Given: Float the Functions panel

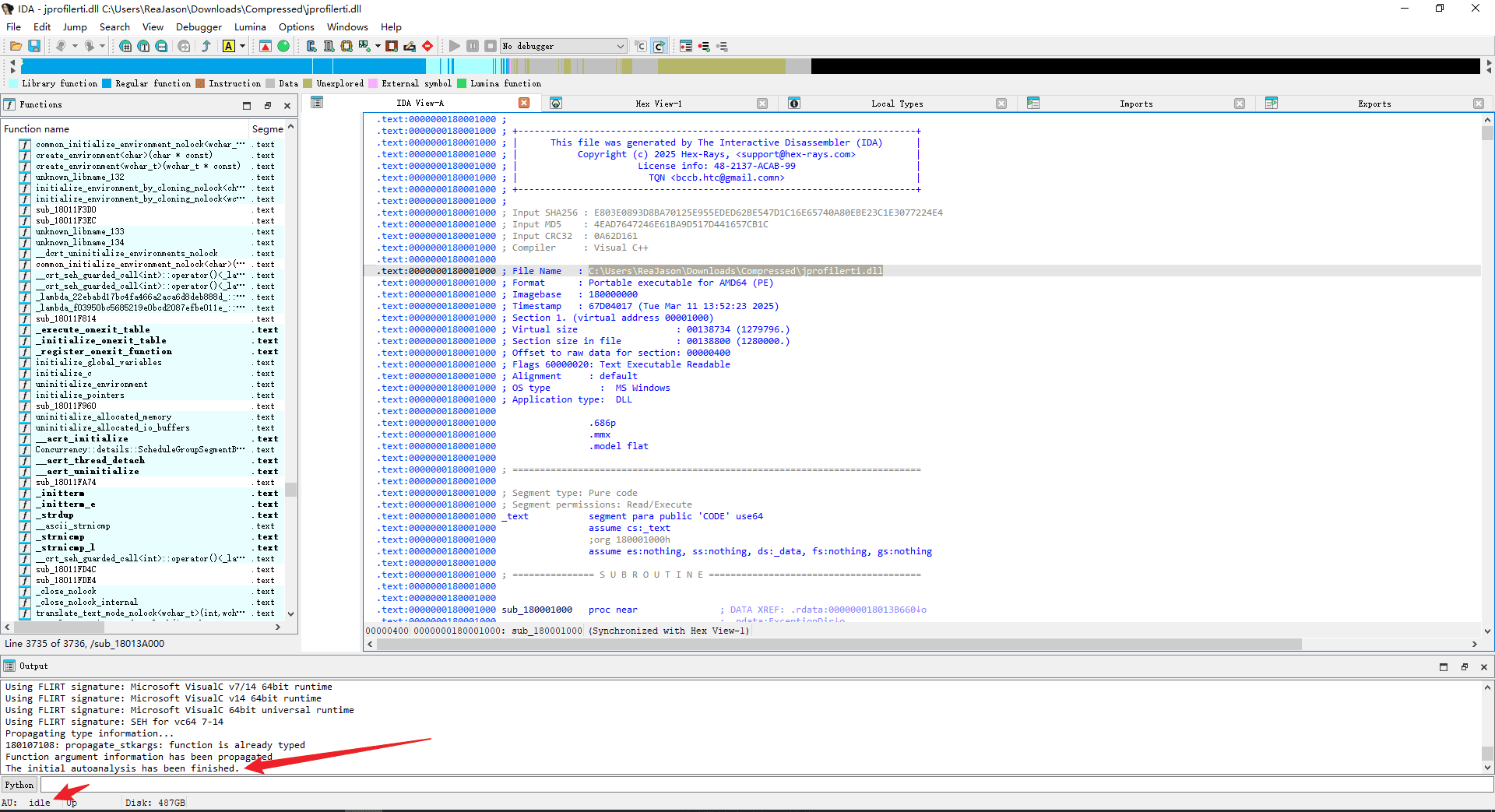Looking at the screenshot, I should point(267,105).
